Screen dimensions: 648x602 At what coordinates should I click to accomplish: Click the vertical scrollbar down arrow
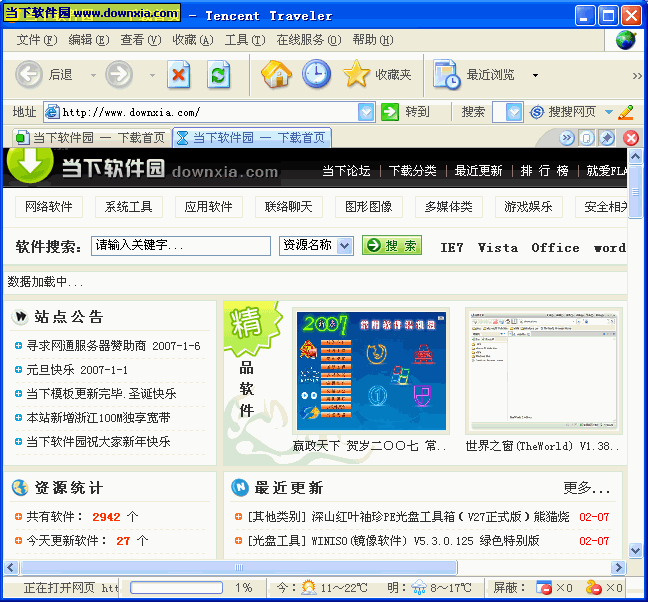pyautogui.click(x=635, y=550)
